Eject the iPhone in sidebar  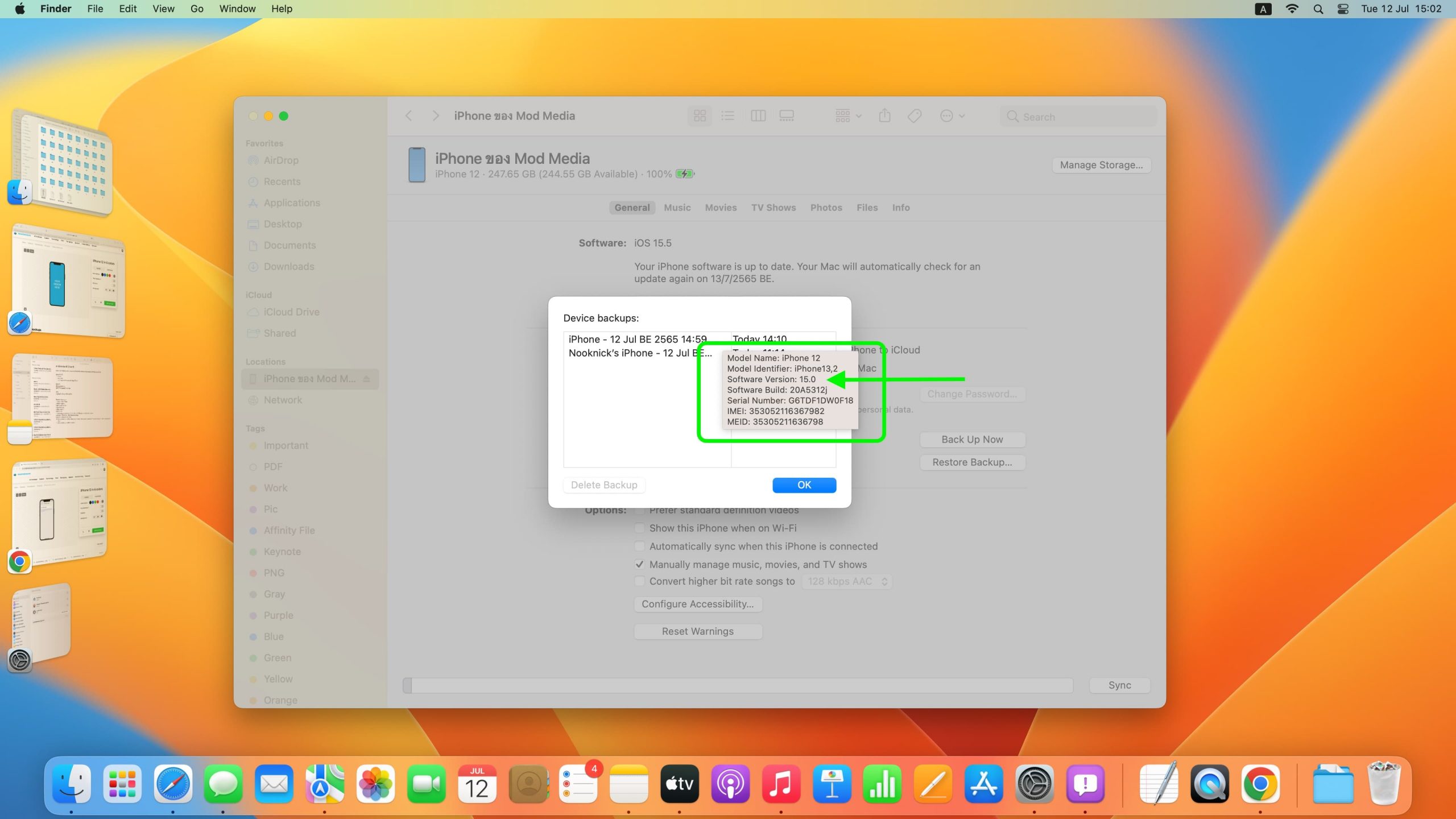pyautogui.click(x=367, y=379)
